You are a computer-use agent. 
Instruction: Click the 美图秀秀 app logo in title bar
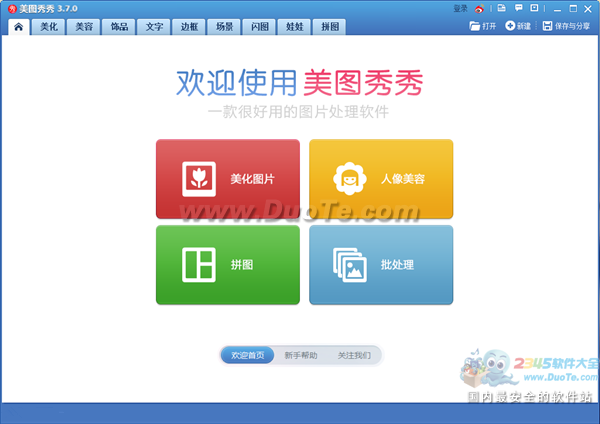pos(12,8)
